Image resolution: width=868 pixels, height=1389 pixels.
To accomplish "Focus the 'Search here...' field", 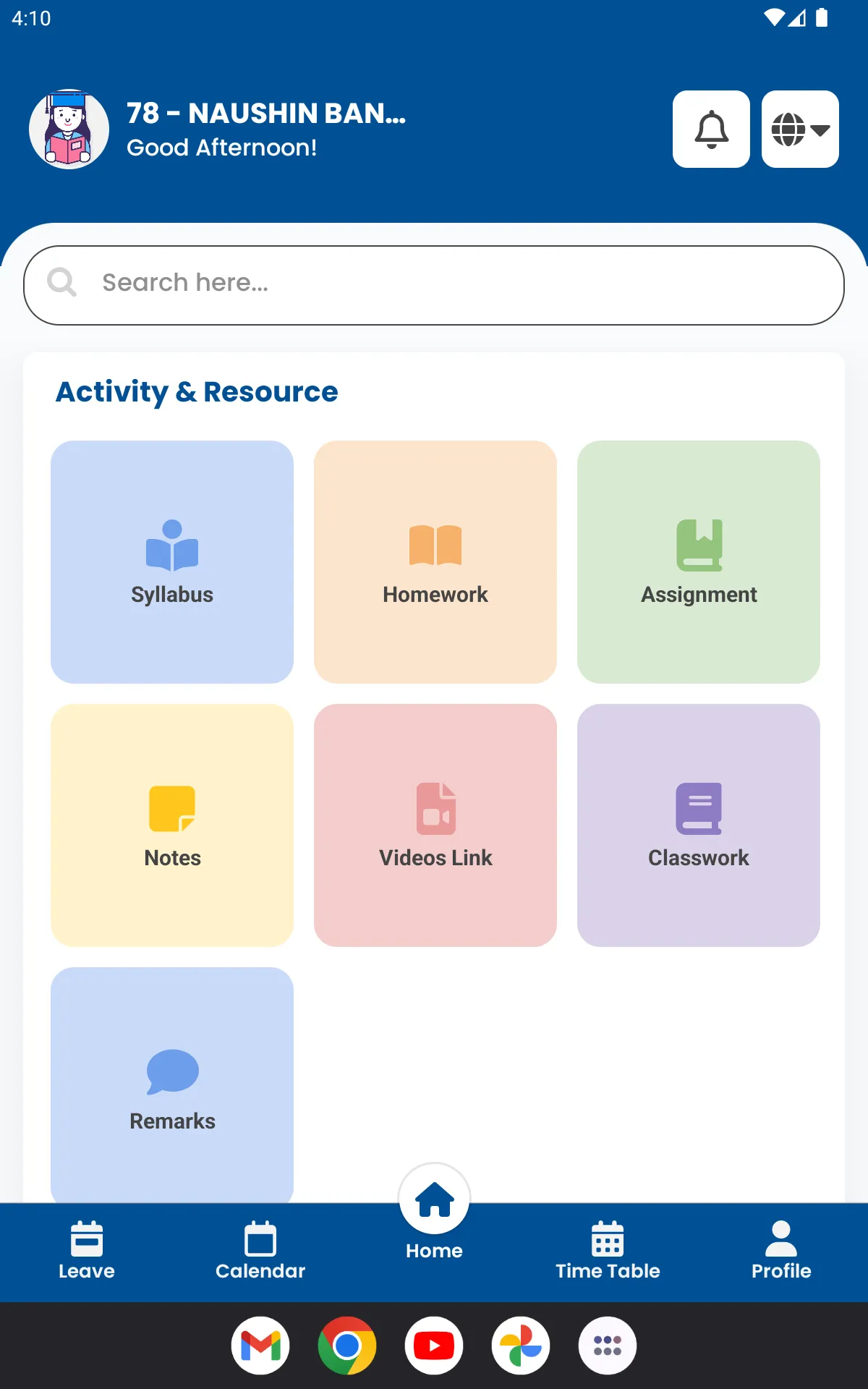I will (x=434, y=285).
